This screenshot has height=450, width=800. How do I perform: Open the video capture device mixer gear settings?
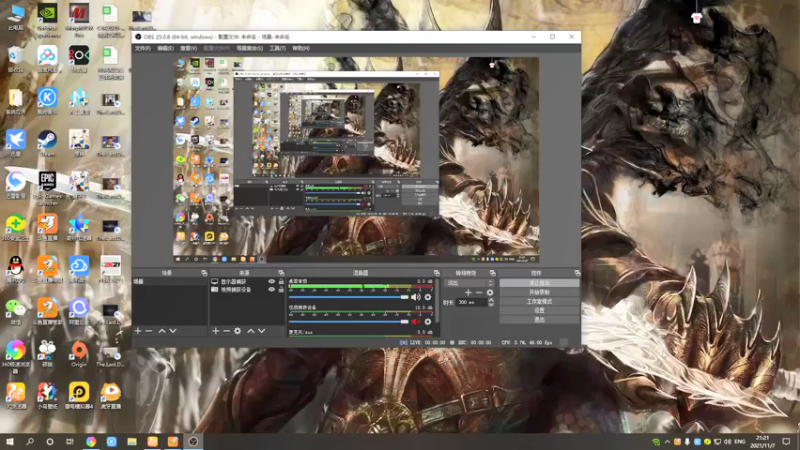point(428,322)
